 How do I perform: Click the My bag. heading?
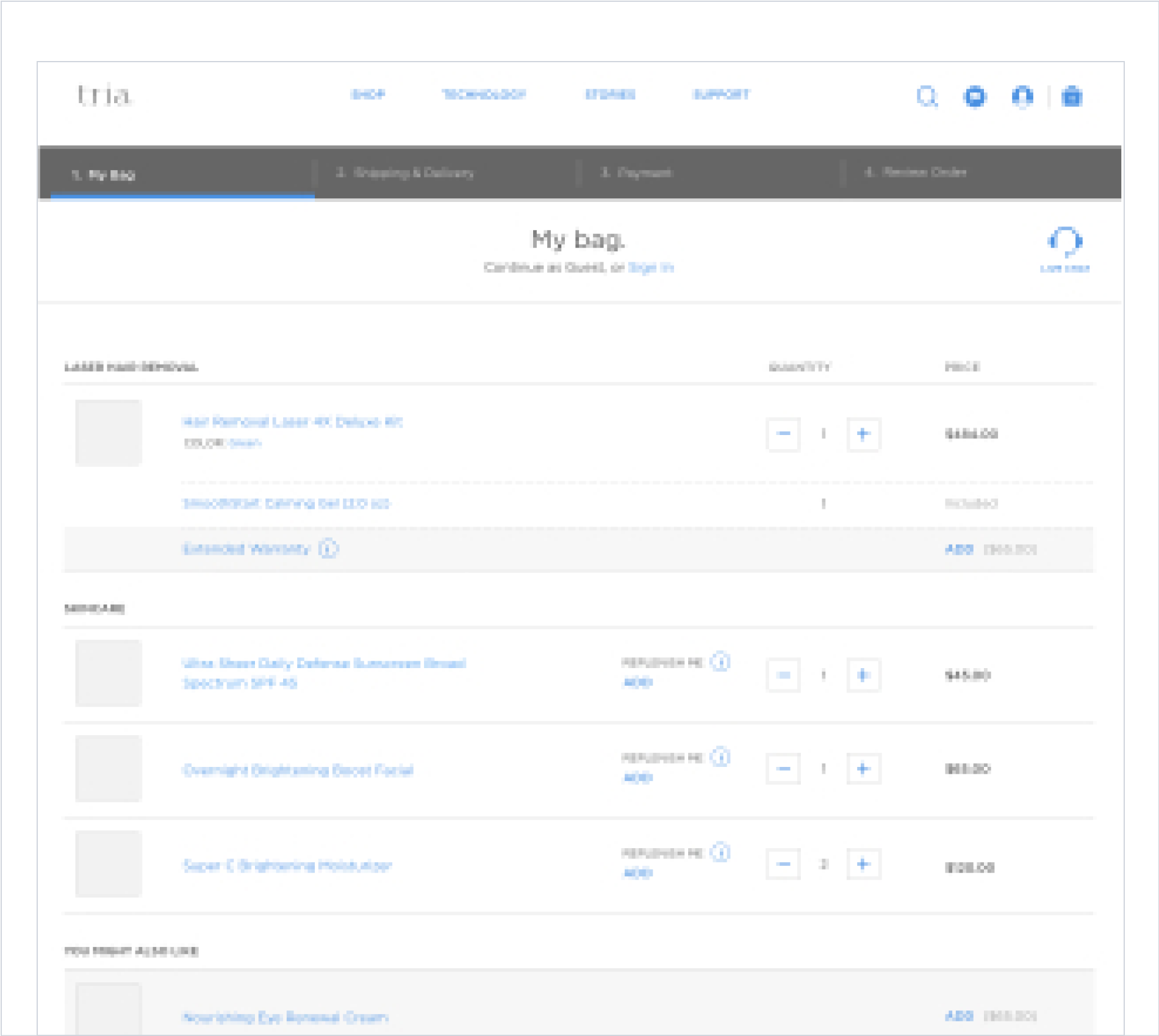click(578, 240)
